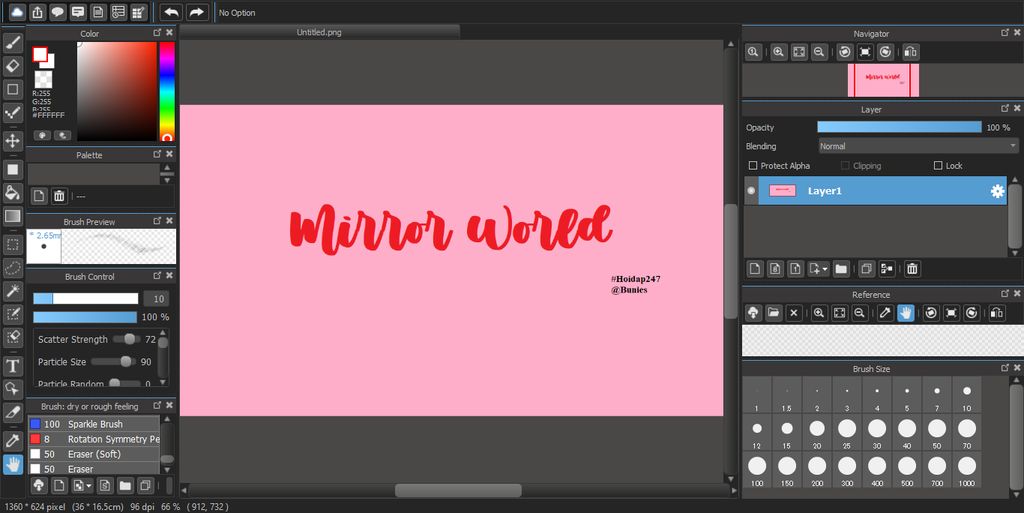
Task: Hide Layer1 via visibility dot
Action: (x=751, y=191)
